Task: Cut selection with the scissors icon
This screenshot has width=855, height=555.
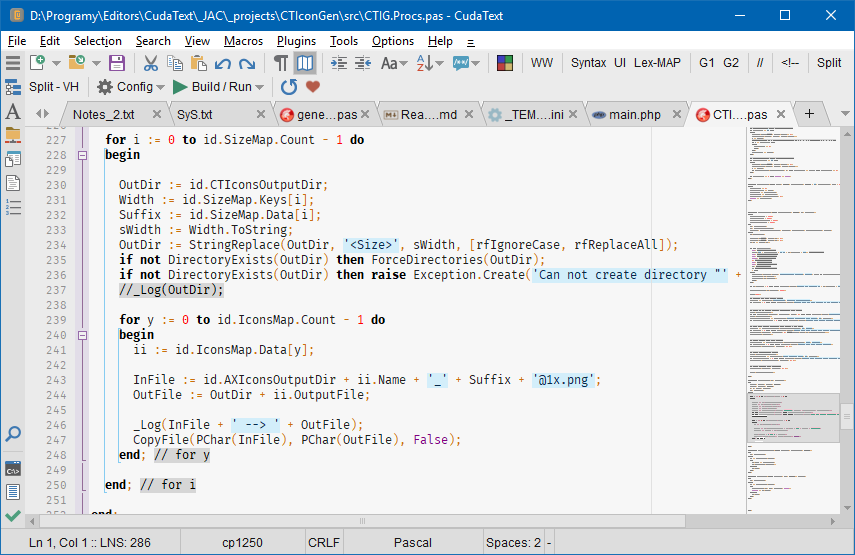Action: click(x=150, y=63)
